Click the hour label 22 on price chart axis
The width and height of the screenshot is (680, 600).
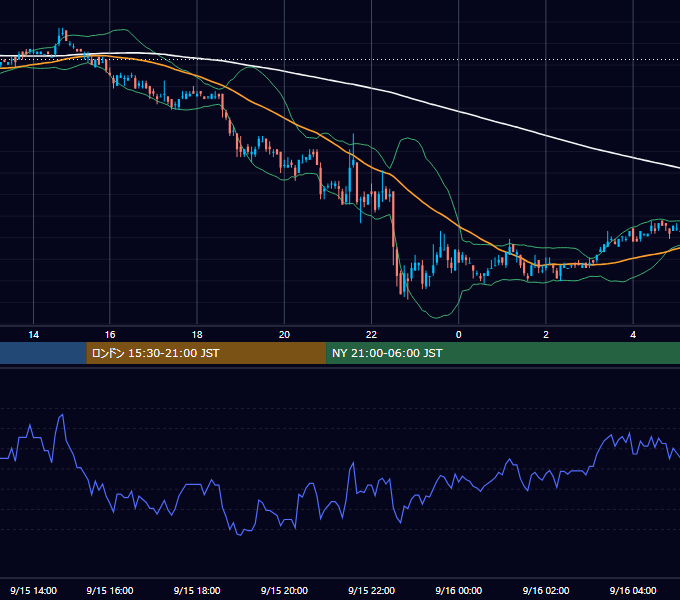coord(371,334)
